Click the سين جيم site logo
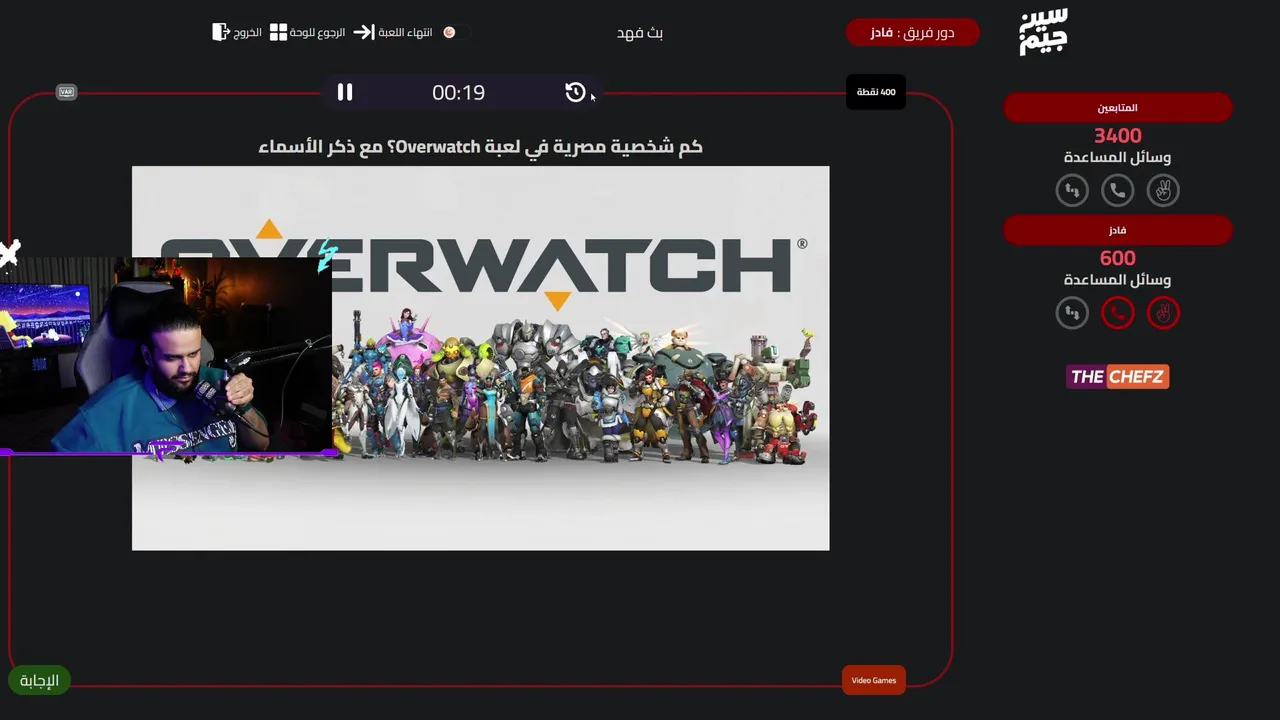The width and height of the screenshot is (1280, 720). pos(1043,32)
